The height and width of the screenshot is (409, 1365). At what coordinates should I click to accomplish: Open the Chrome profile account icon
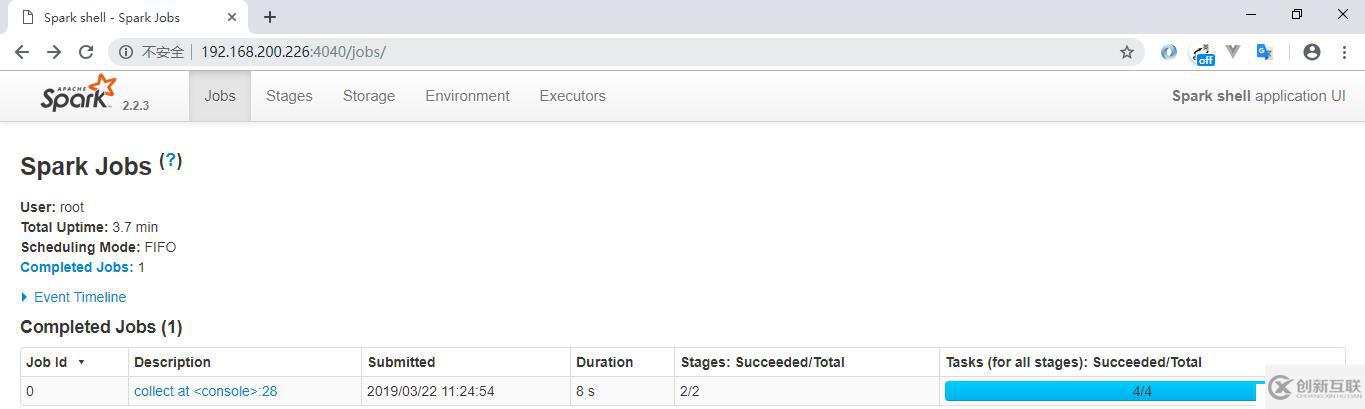[x=1312, y=52]
